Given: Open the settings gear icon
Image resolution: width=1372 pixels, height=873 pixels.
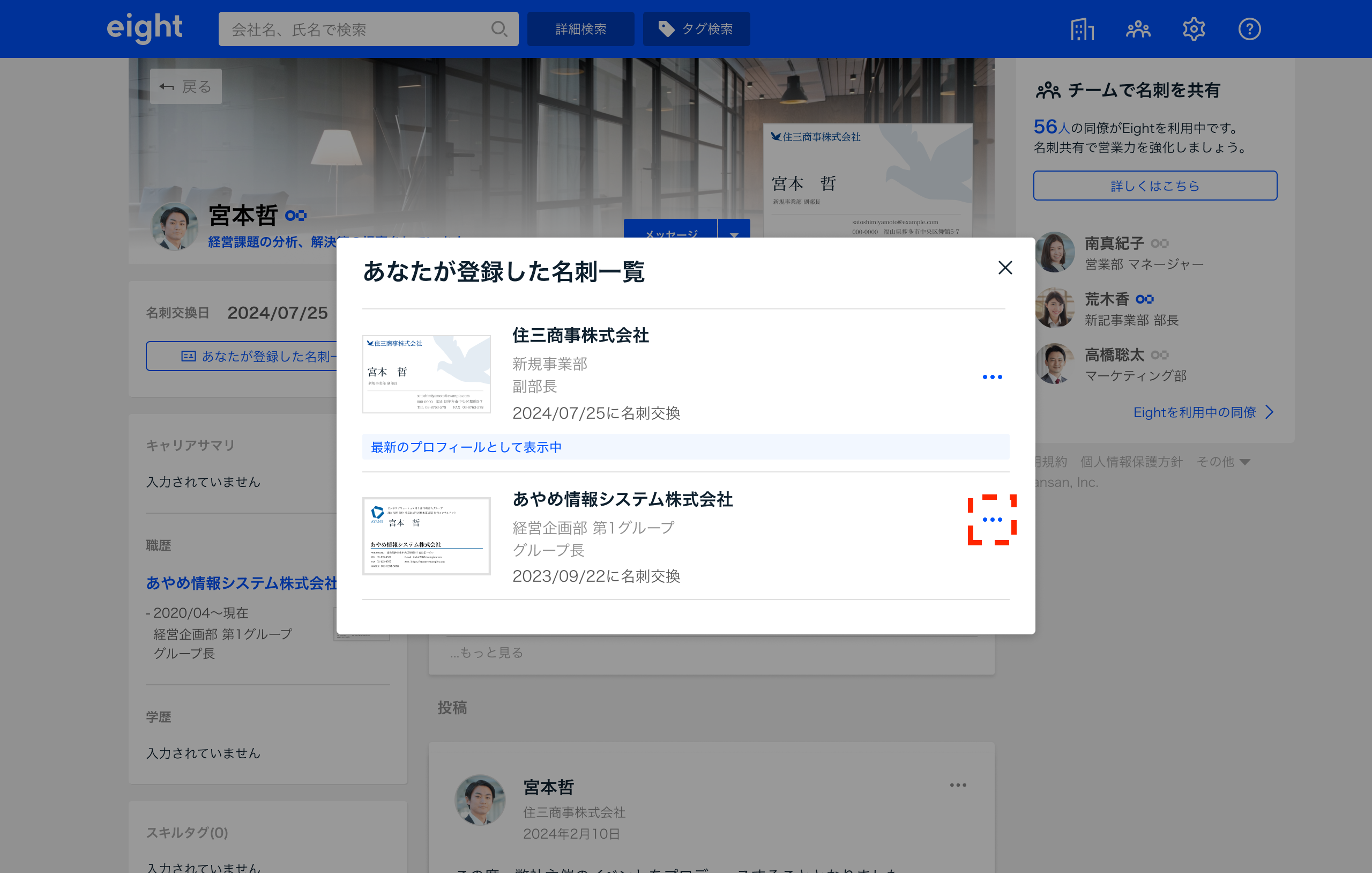Looking at the screenshot, I should click(x=1193, y=29).
